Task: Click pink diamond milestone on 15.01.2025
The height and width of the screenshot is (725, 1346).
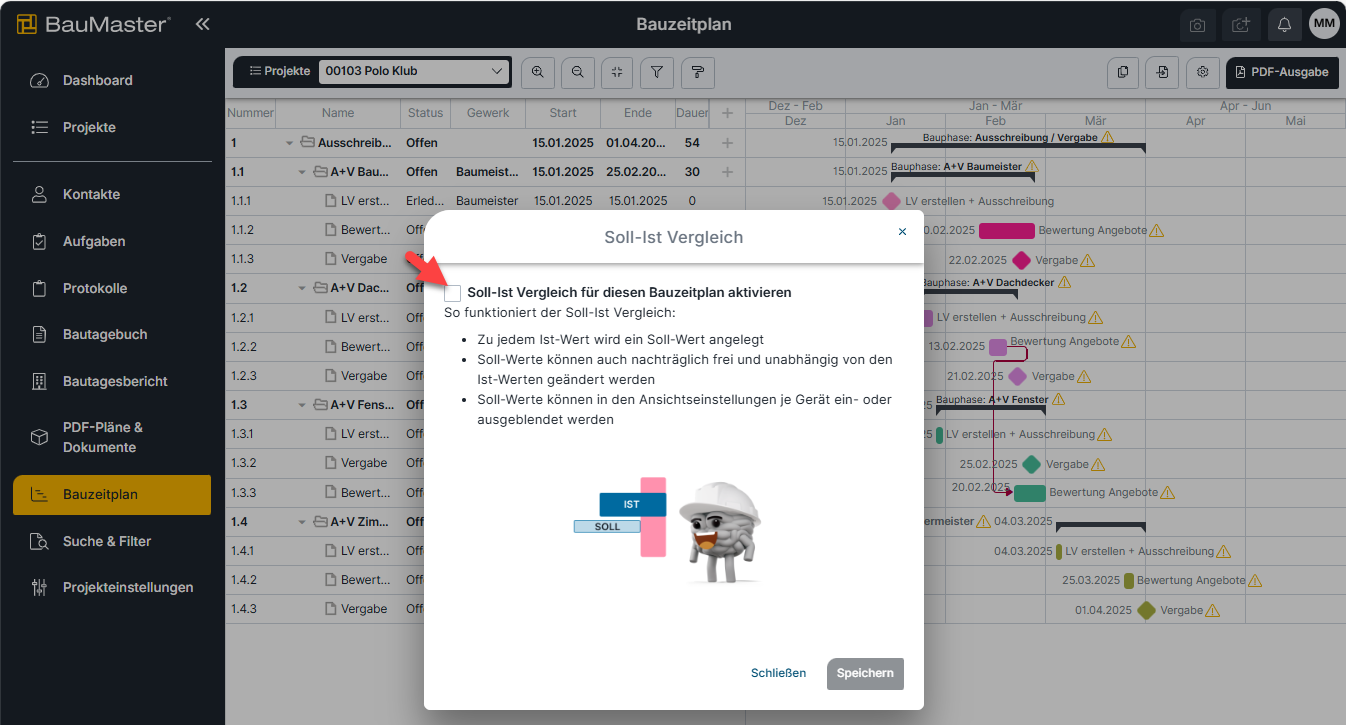Action: click(x=892, y=201)
